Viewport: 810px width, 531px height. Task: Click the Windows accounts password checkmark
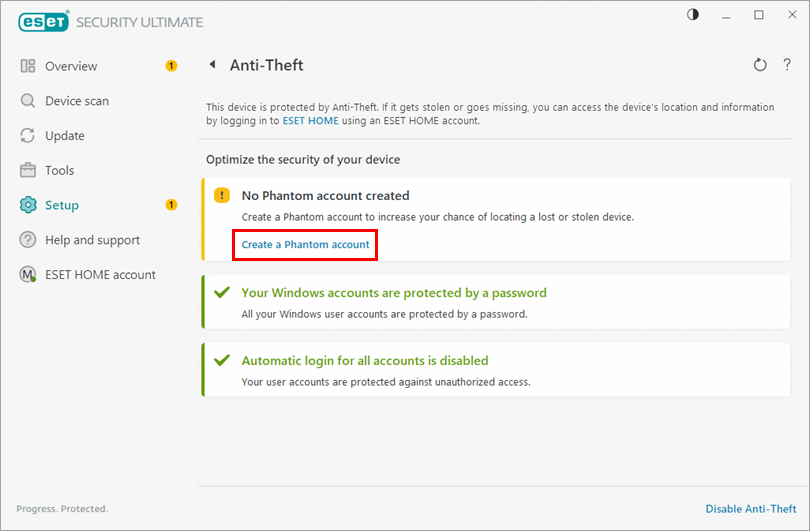click(x=222, y=292)
